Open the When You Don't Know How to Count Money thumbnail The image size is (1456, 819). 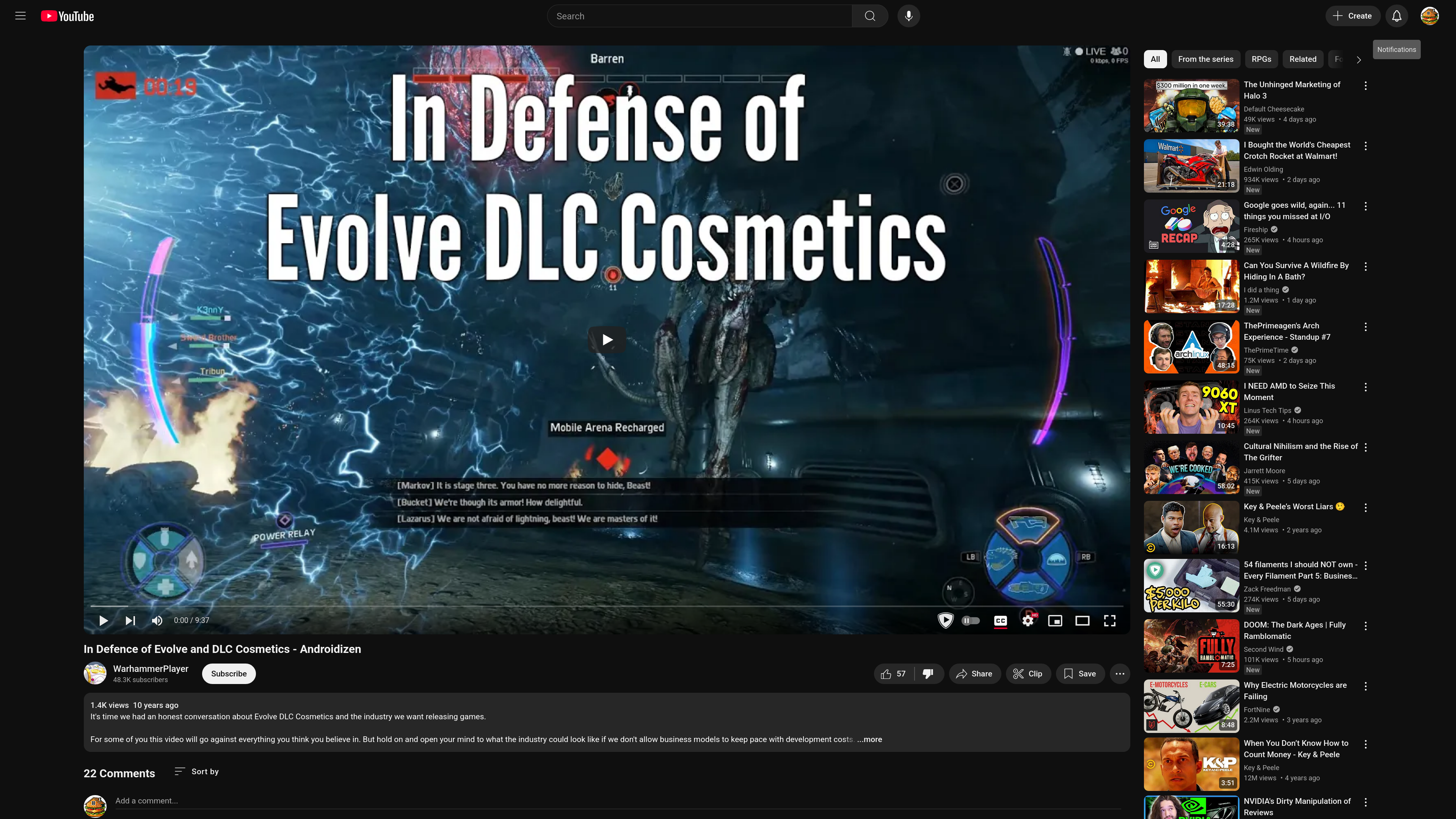coord(1191,764)
